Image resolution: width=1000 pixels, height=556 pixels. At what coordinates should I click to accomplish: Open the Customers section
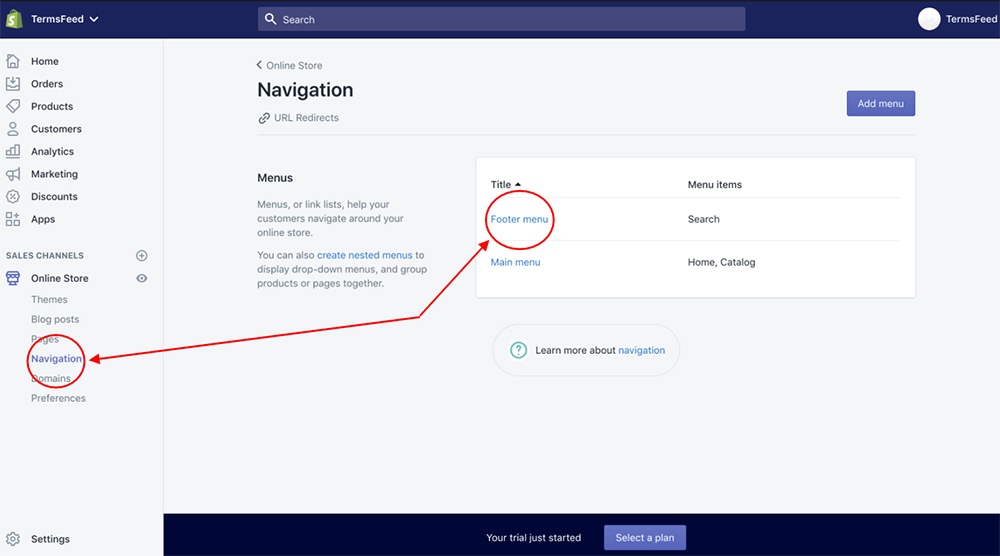pos(56,129)
